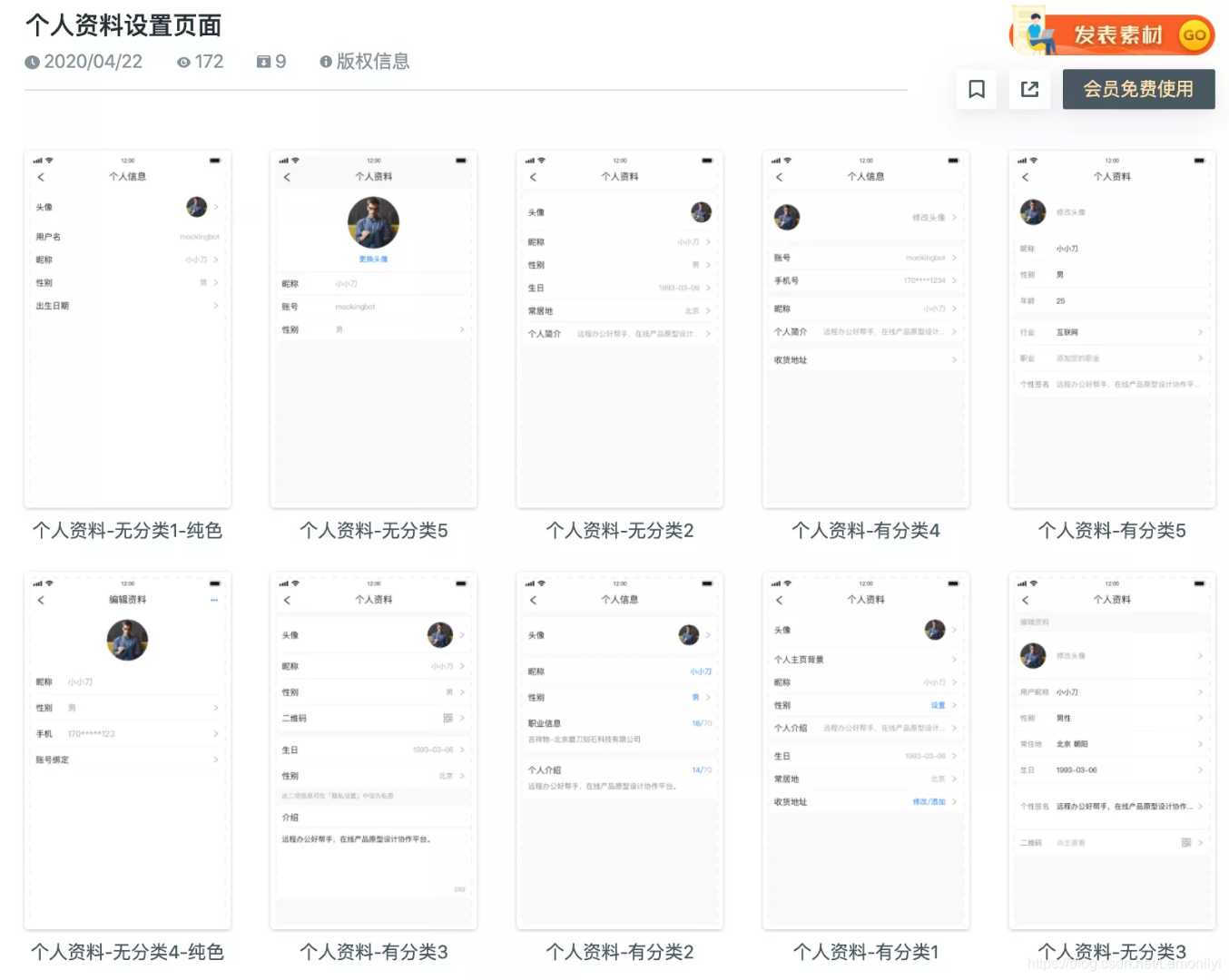The height and width of the screenshot is (980, 1229).
Task: Click the three-dot menu icon in 编辑资料 screen
Action: [215, 600]
